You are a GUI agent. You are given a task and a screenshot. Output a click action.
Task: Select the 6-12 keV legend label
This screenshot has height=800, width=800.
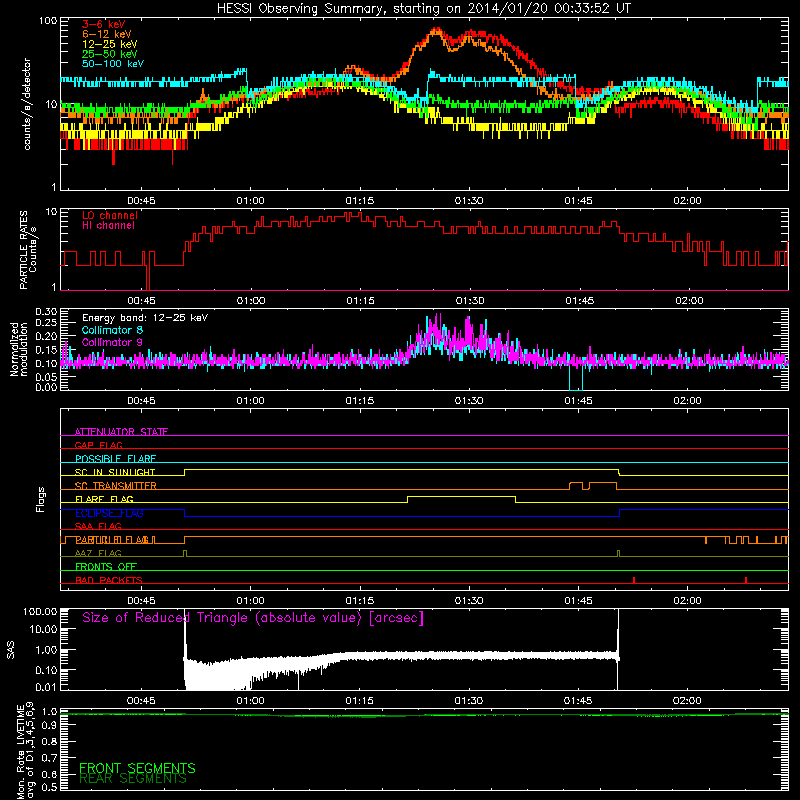click(x=107, y=34)
